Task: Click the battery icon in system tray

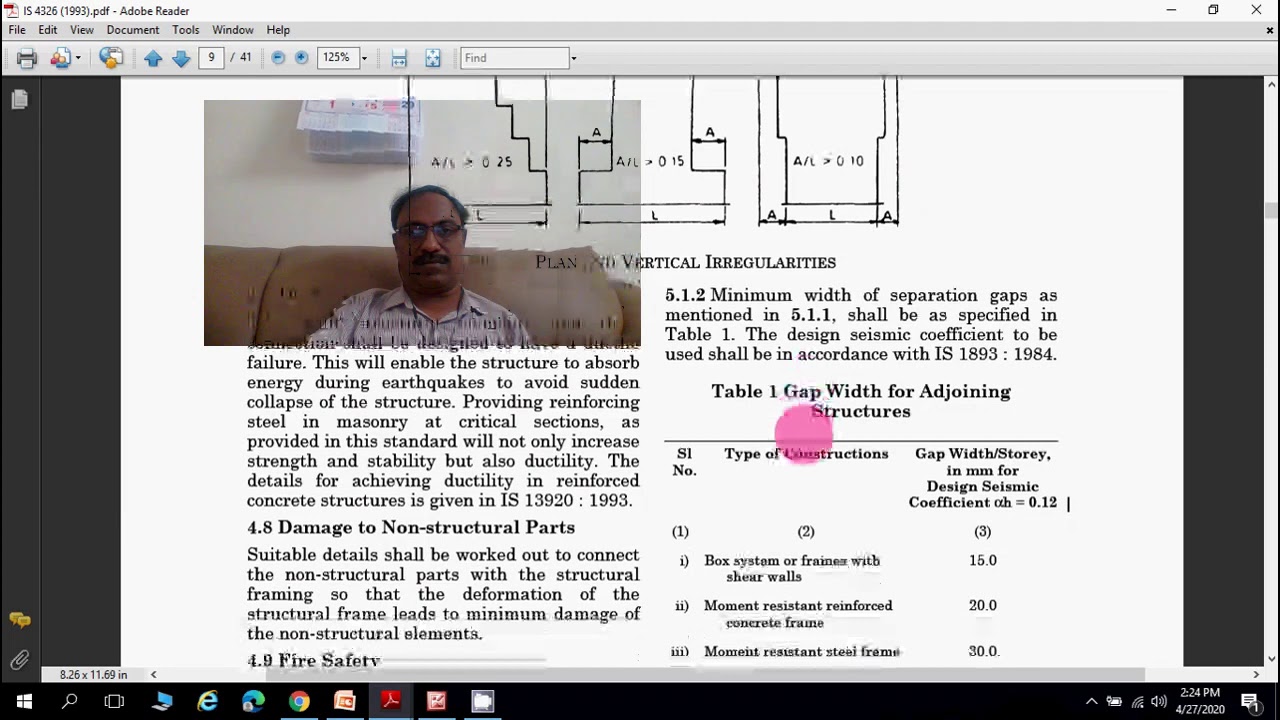Action: (x=1114, y=702)
